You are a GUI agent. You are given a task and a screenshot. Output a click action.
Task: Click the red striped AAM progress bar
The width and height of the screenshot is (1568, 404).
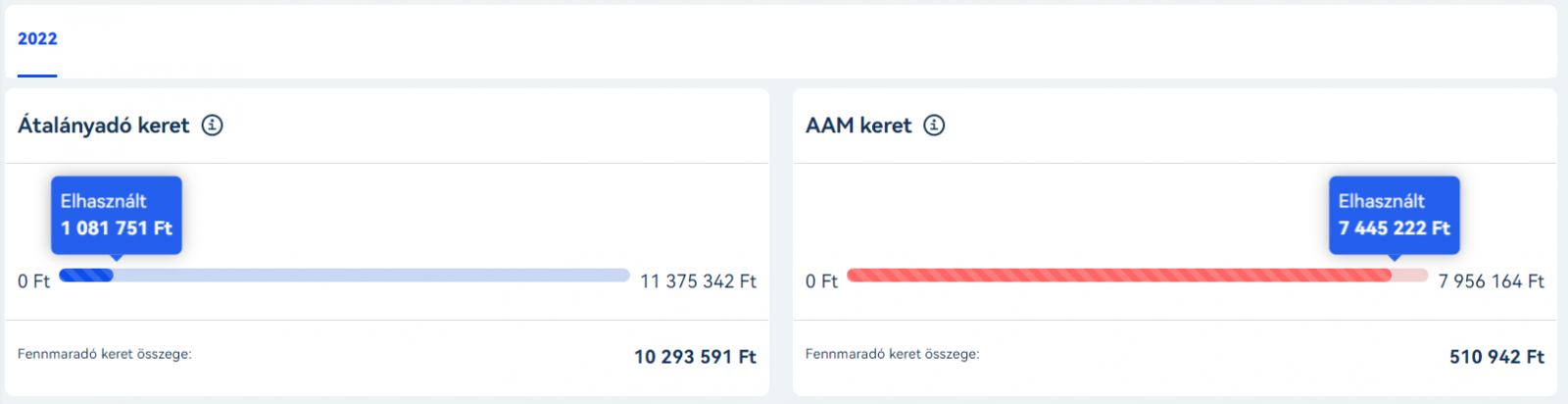pyautogui.click(x=1117, y=276)
